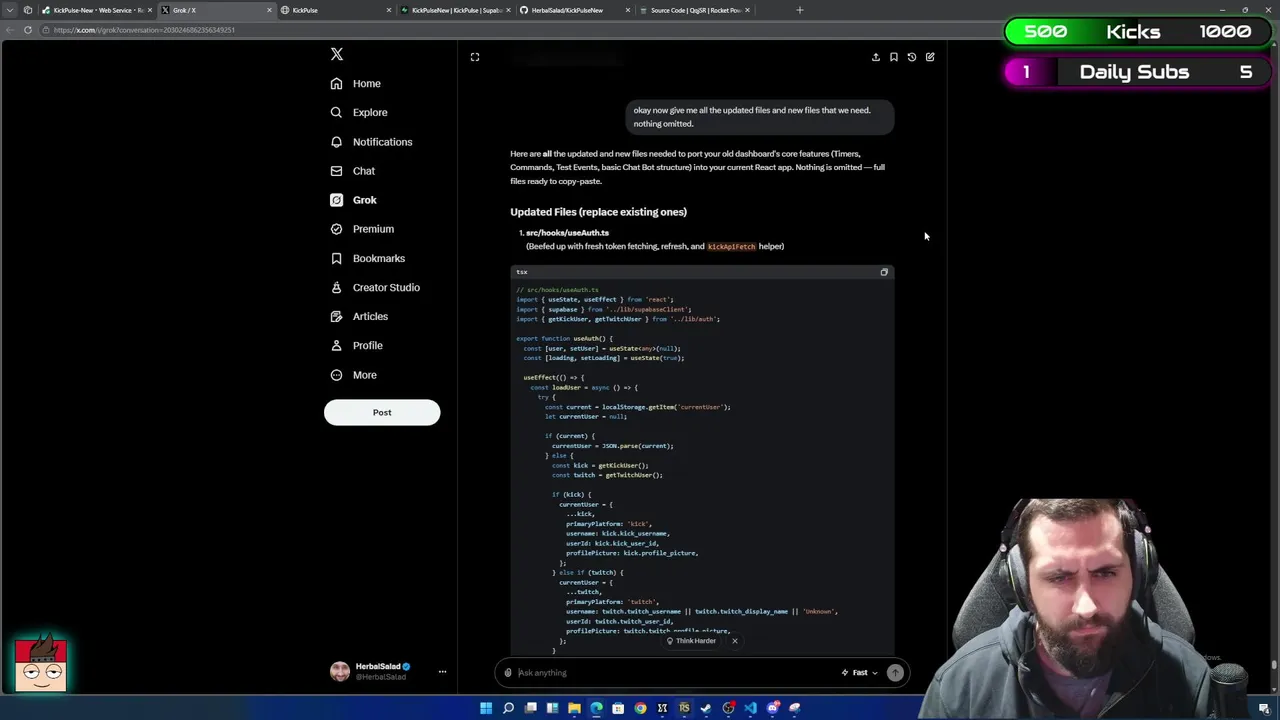The width and height of the screenshot is (1280, 720).
Task: Click the X logo in sidebar
Action: point(337,54)
